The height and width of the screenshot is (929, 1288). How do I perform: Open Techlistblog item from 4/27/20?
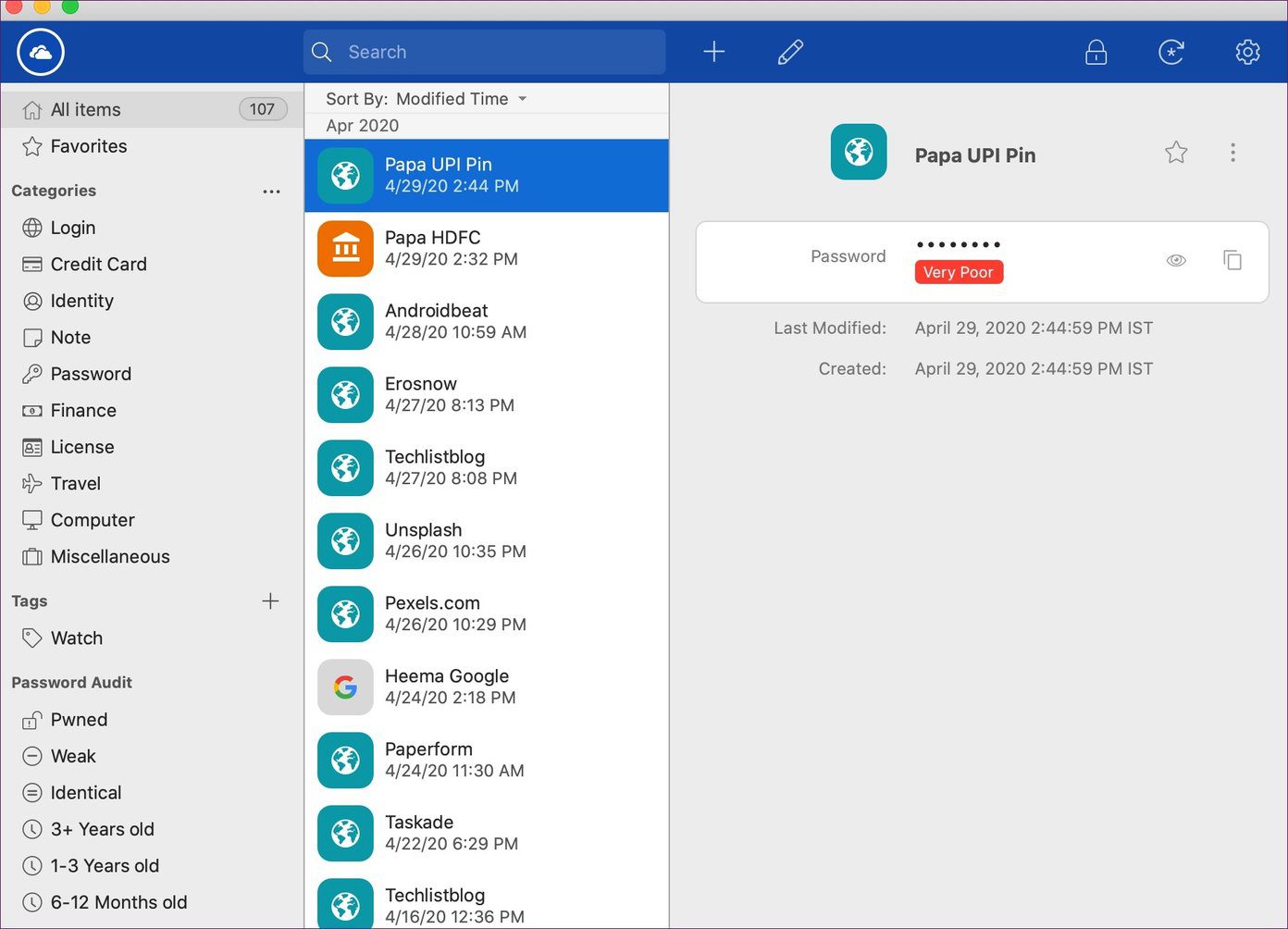[x=487, y=468]
